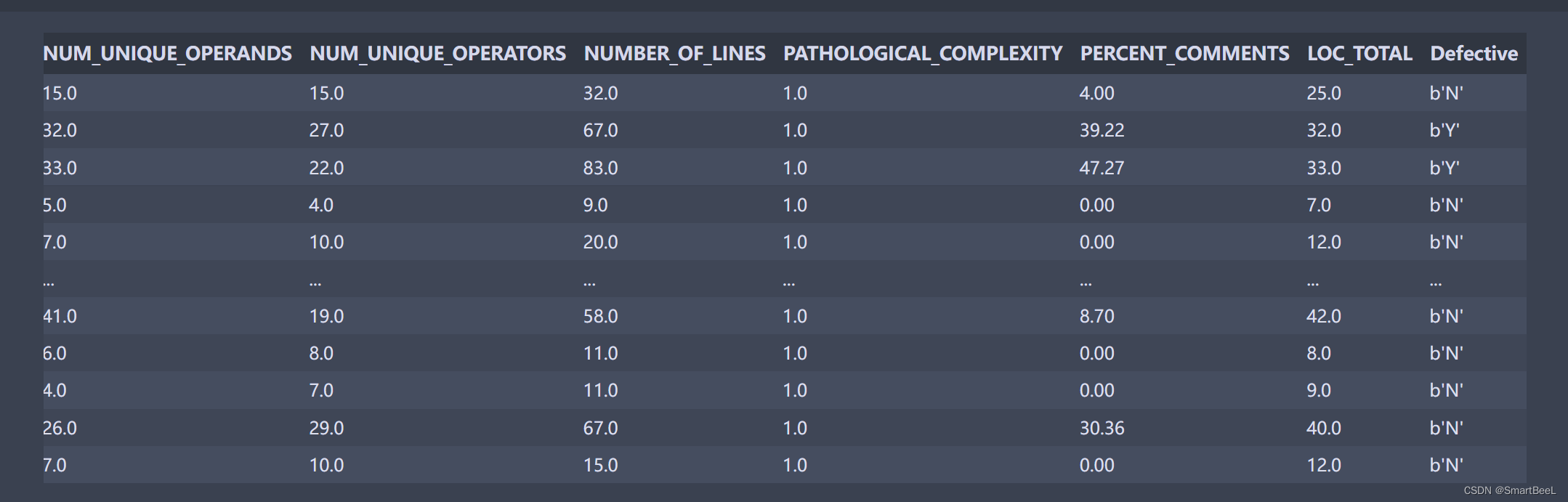Screen dimensions: 1568x502
Task: Select the 33.0 value under LOC_TOTAL
Action: pos(1324,168)
